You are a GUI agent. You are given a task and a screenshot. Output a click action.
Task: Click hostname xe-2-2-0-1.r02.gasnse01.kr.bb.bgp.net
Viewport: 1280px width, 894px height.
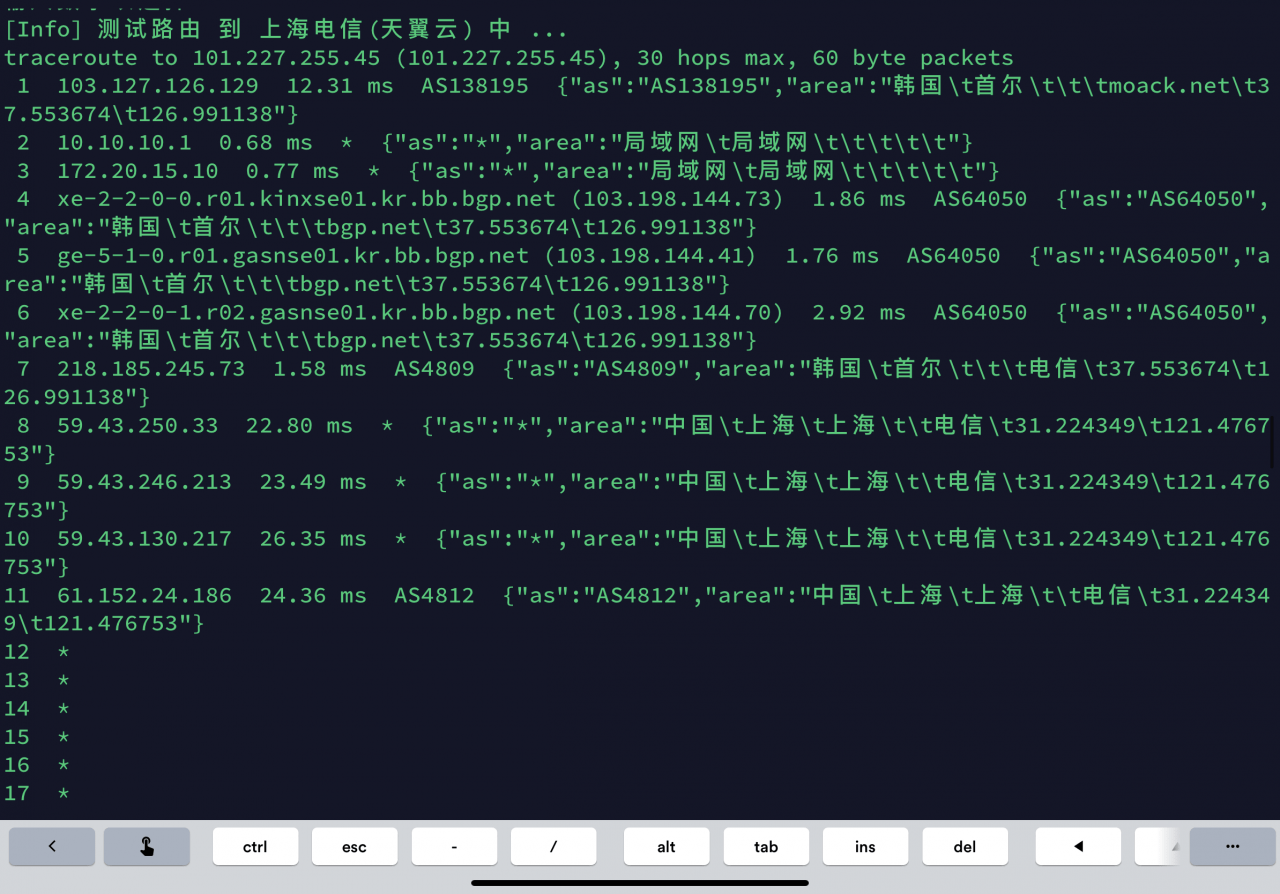306,313
